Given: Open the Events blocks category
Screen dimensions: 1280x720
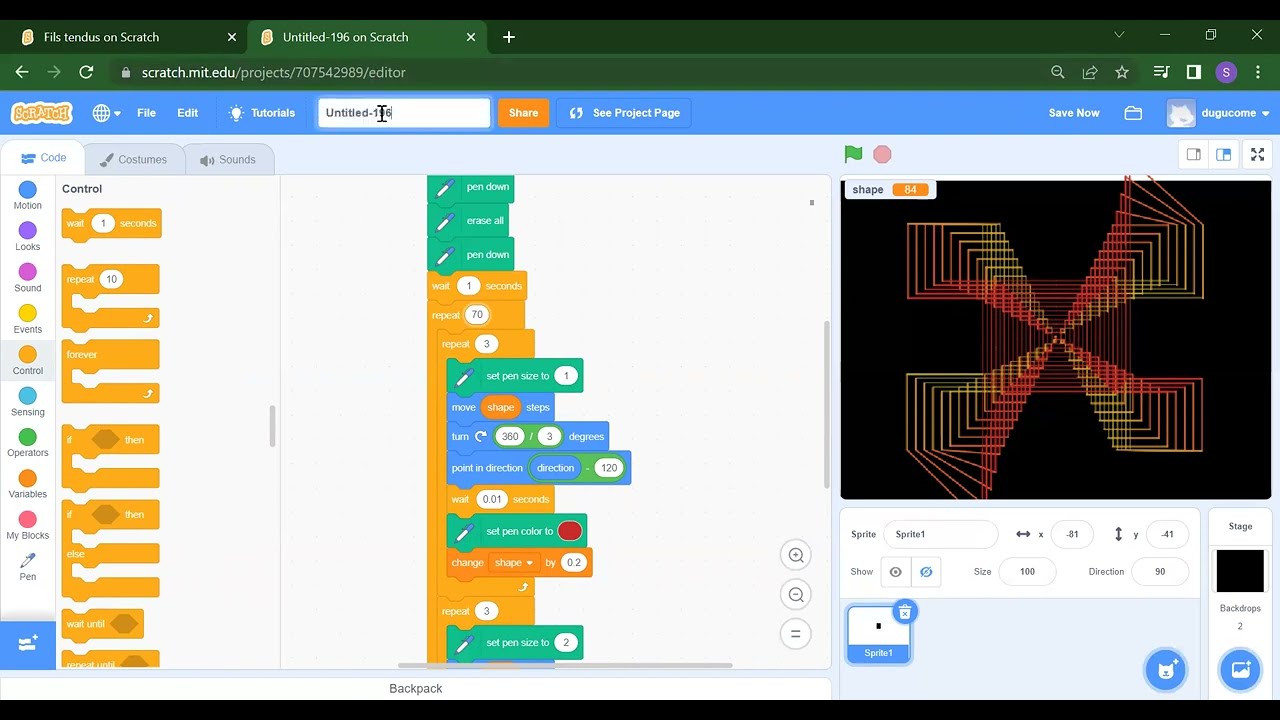Looking at the screenshot, I should [x=28, y=320].
